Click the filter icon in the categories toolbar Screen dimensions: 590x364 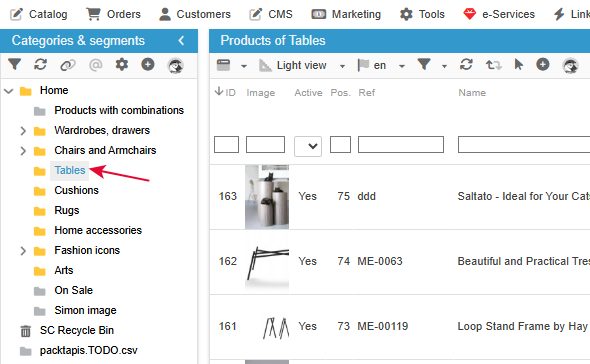15,65
